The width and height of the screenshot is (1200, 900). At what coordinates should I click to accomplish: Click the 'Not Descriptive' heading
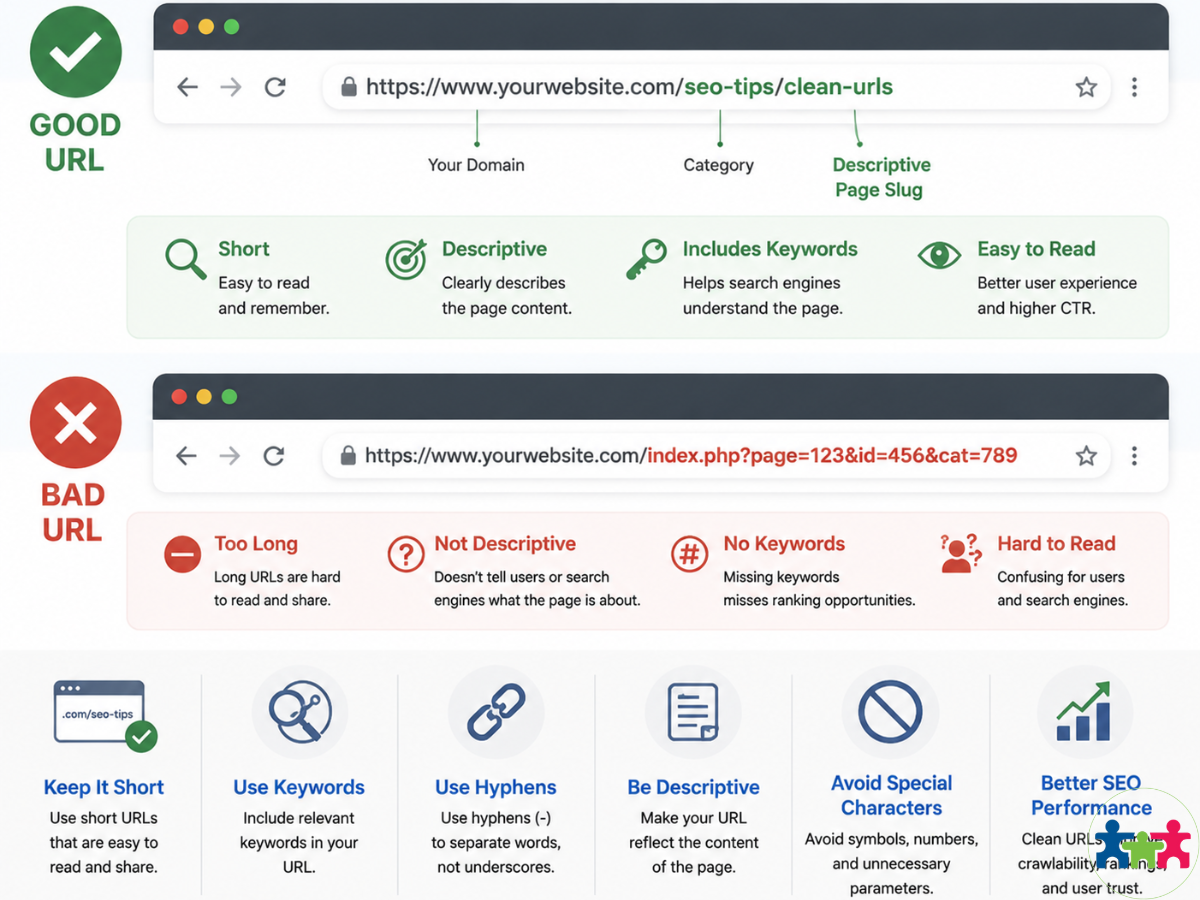click(x=505, y=544)
